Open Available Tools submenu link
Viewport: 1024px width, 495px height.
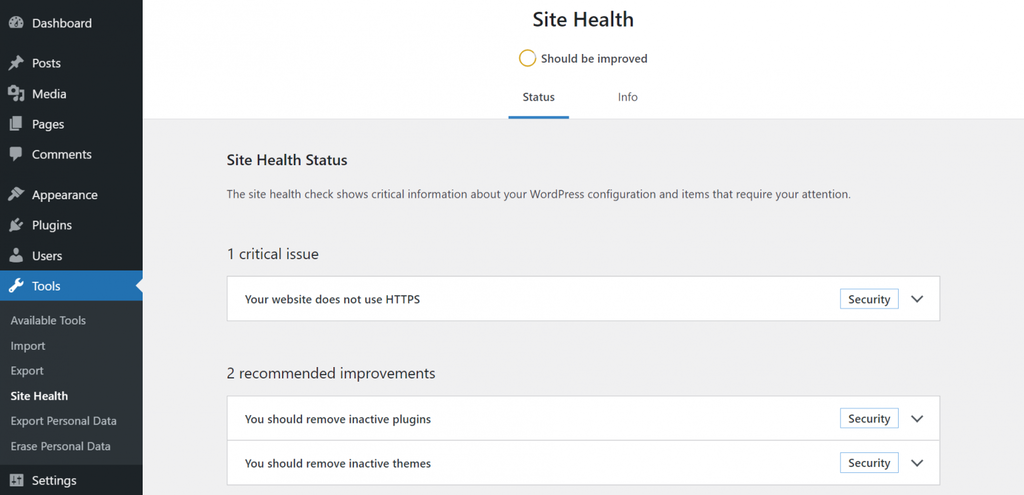pyautogui.click(x=48, y=321)
